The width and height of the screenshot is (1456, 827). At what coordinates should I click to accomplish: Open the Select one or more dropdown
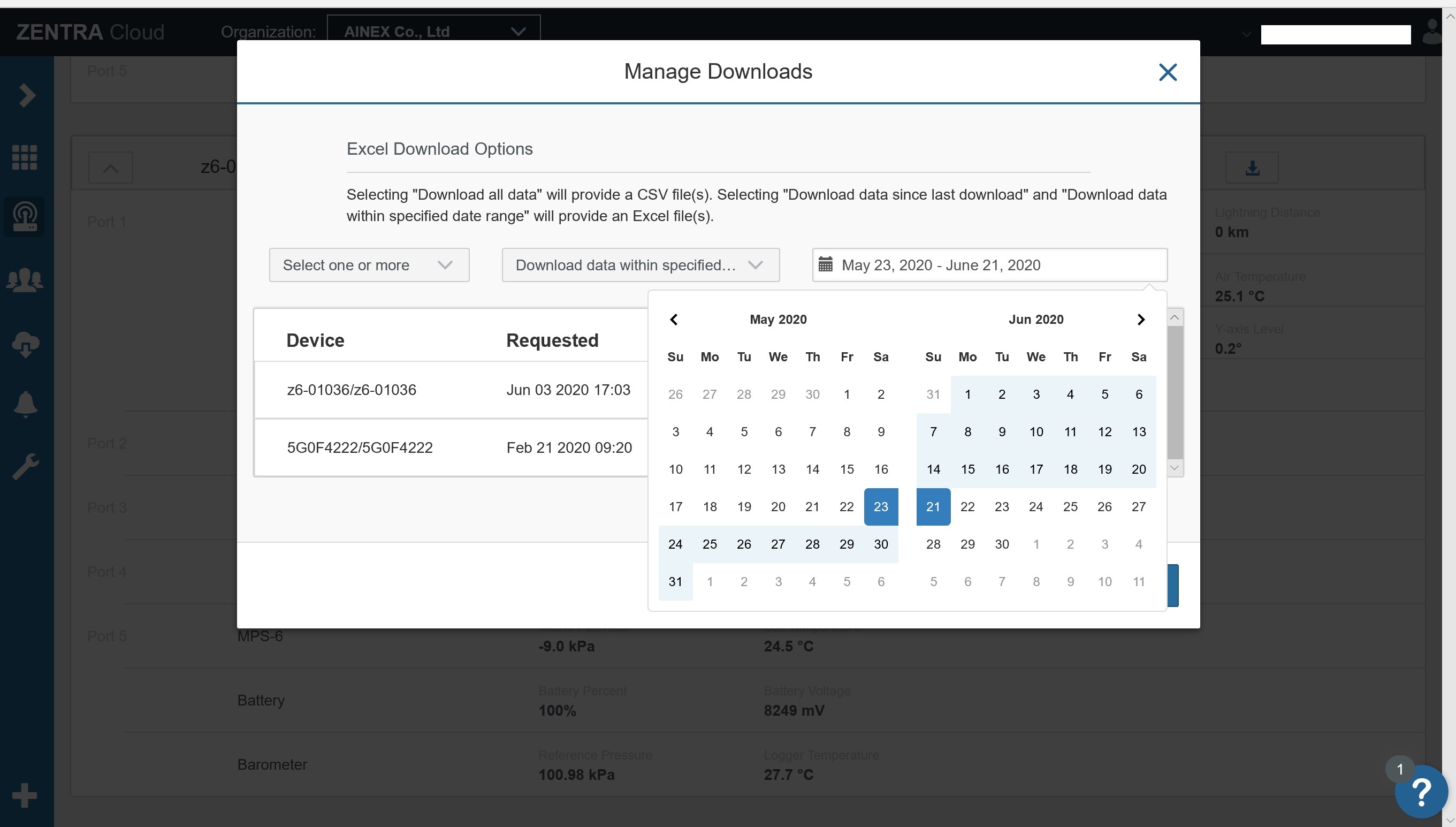tap(369, 264)
